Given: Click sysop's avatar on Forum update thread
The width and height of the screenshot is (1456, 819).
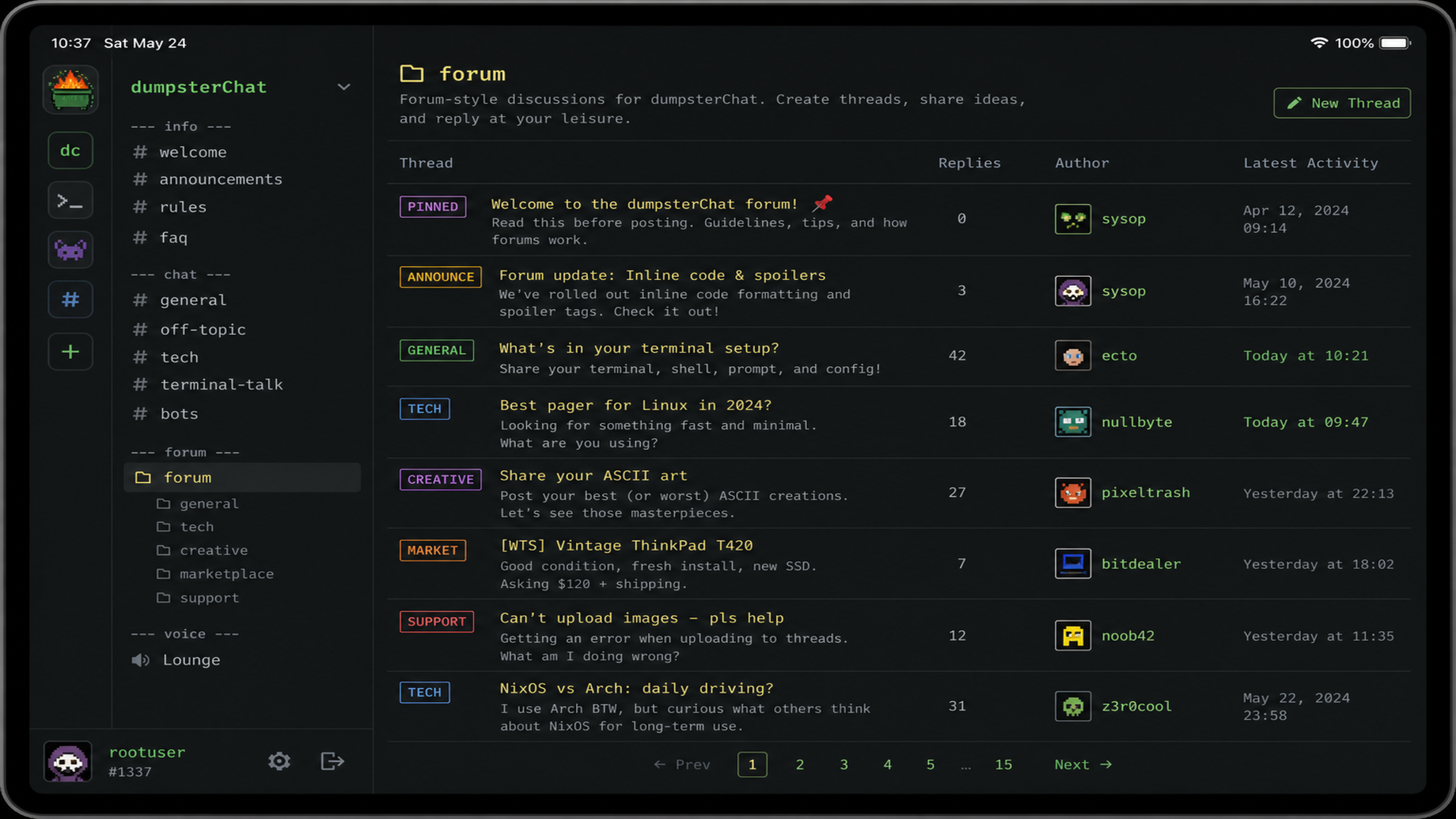Looking at the screenshot, I should click(x=1073, y=291).
